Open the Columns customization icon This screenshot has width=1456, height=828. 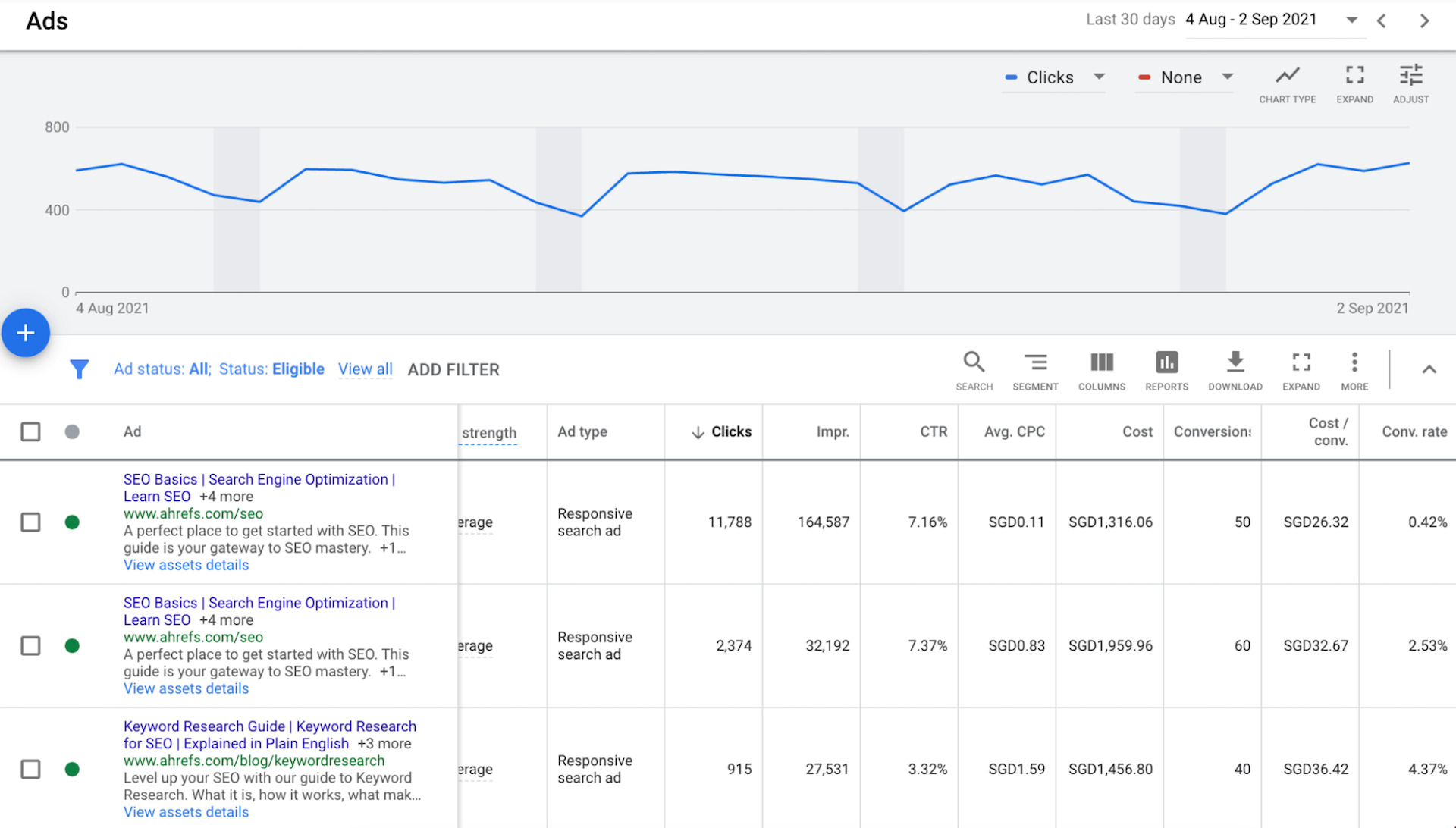coord(1101,369)
